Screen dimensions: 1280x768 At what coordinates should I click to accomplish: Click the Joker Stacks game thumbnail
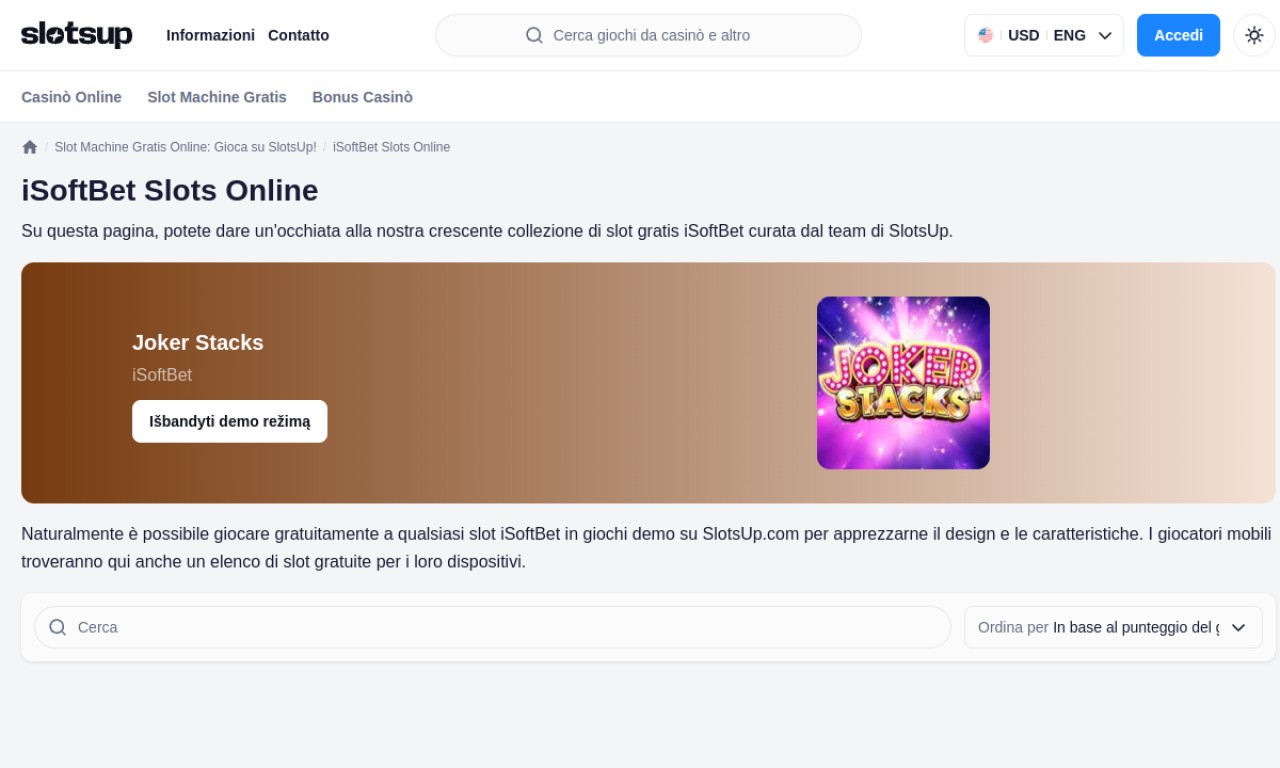(903, 383)
